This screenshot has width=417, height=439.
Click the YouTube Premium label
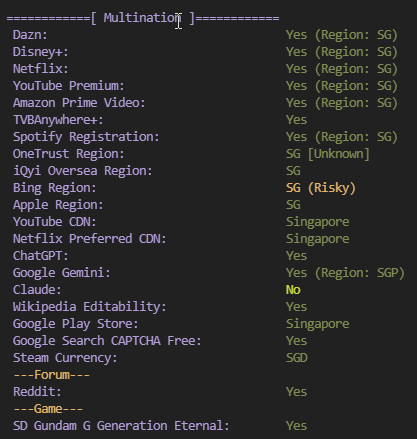[69, 86]
